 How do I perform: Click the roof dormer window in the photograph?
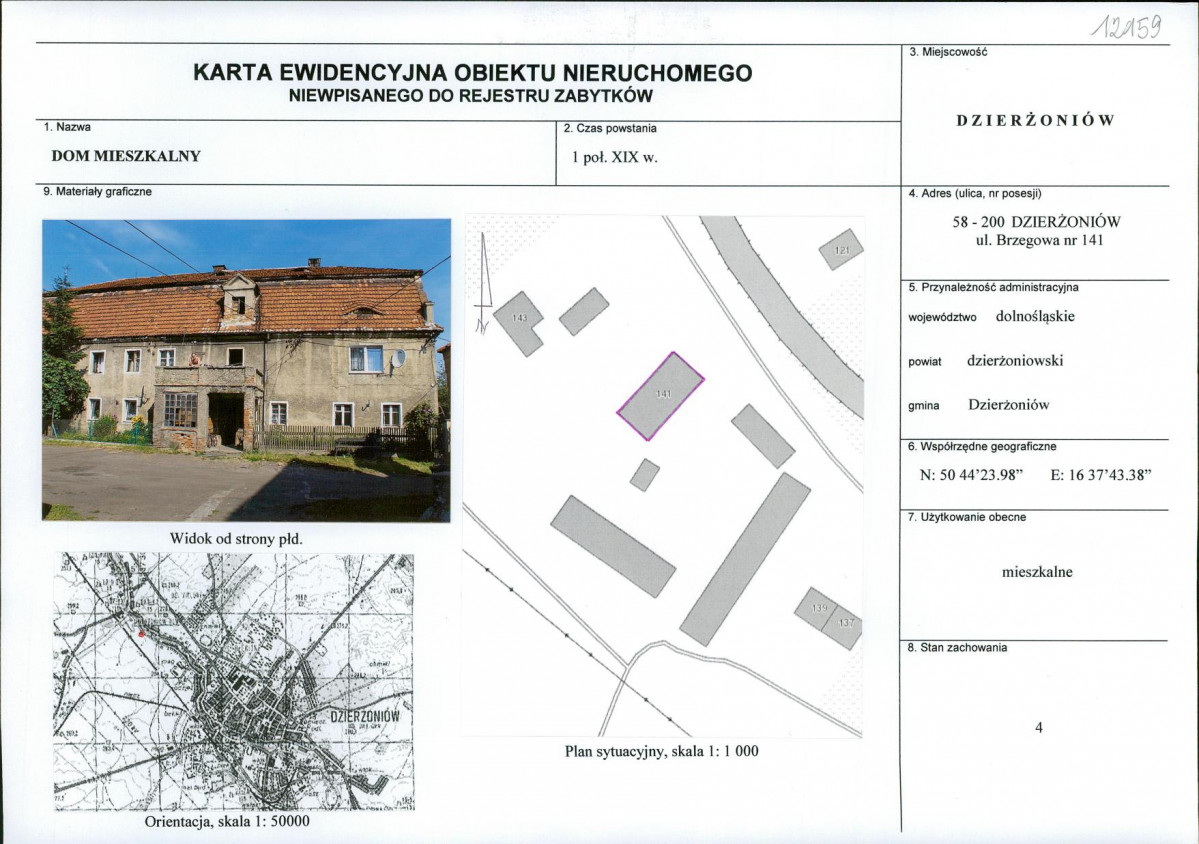238,304
